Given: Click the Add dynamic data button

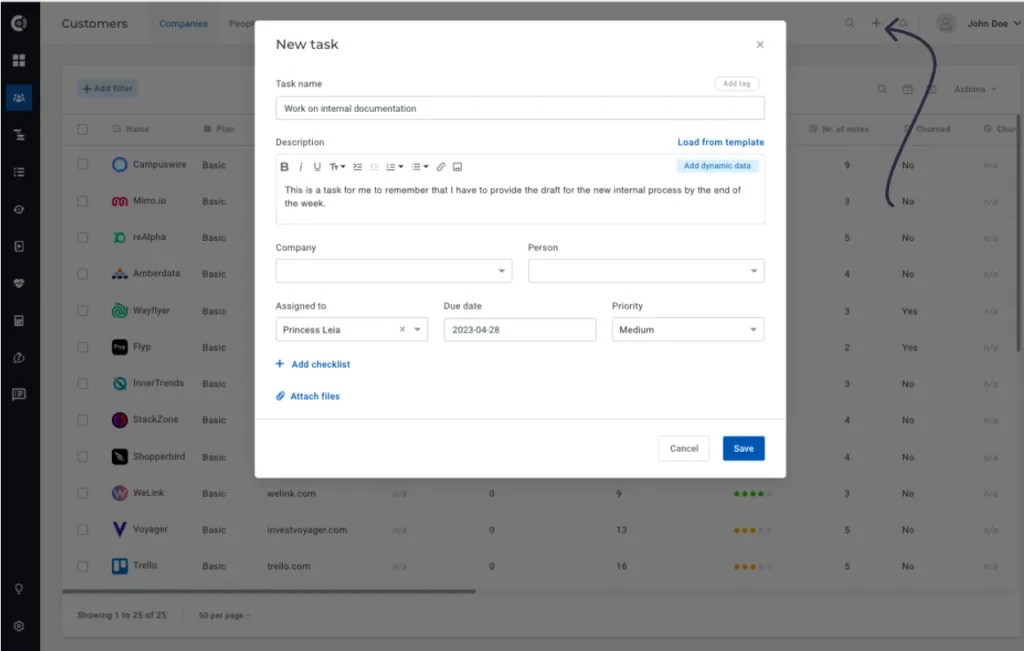Looking at the screenshot, I should pos(717,166).
